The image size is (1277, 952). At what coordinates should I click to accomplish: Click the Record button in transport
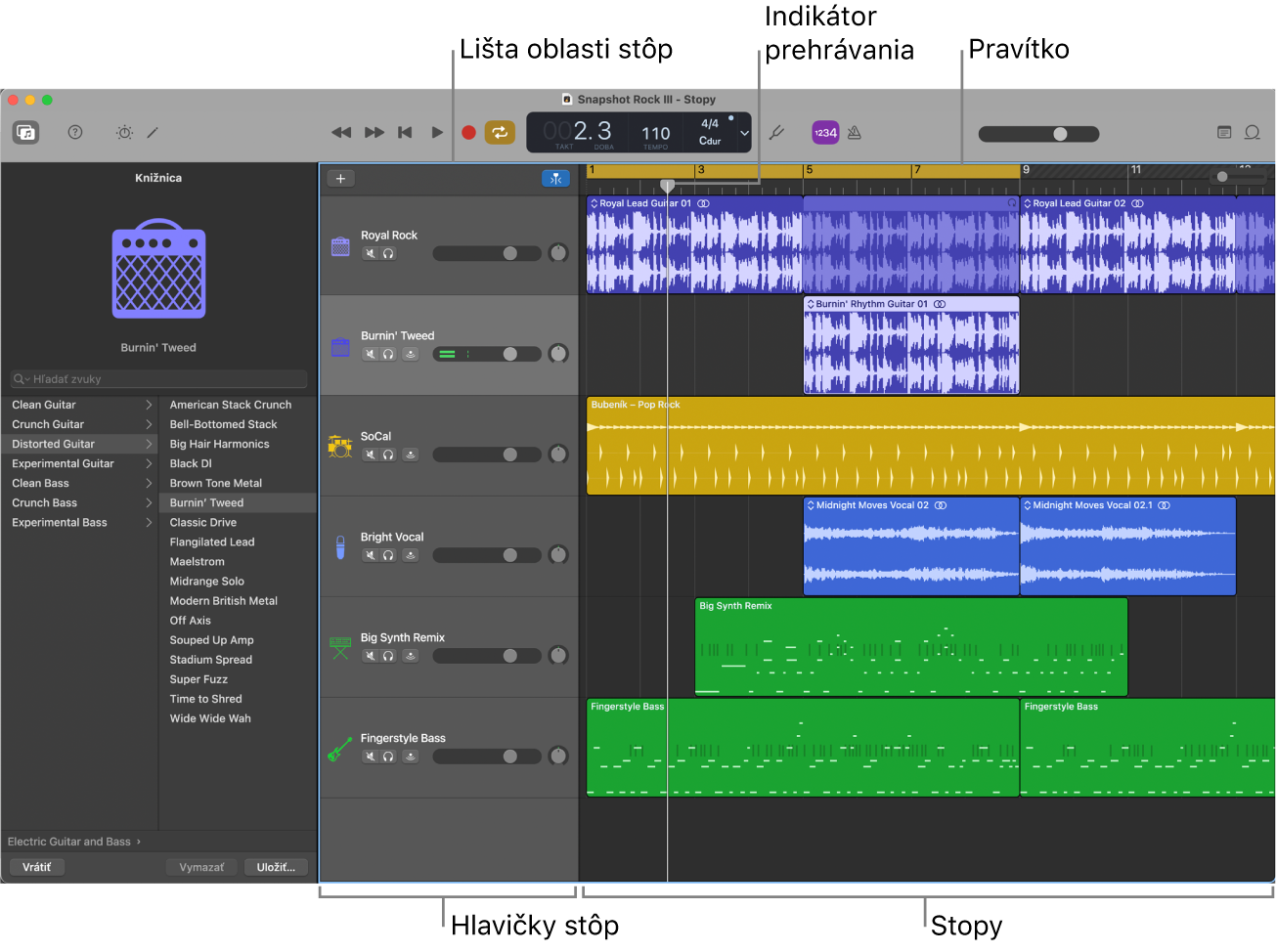pyautogui.click(x=468, y=133)
